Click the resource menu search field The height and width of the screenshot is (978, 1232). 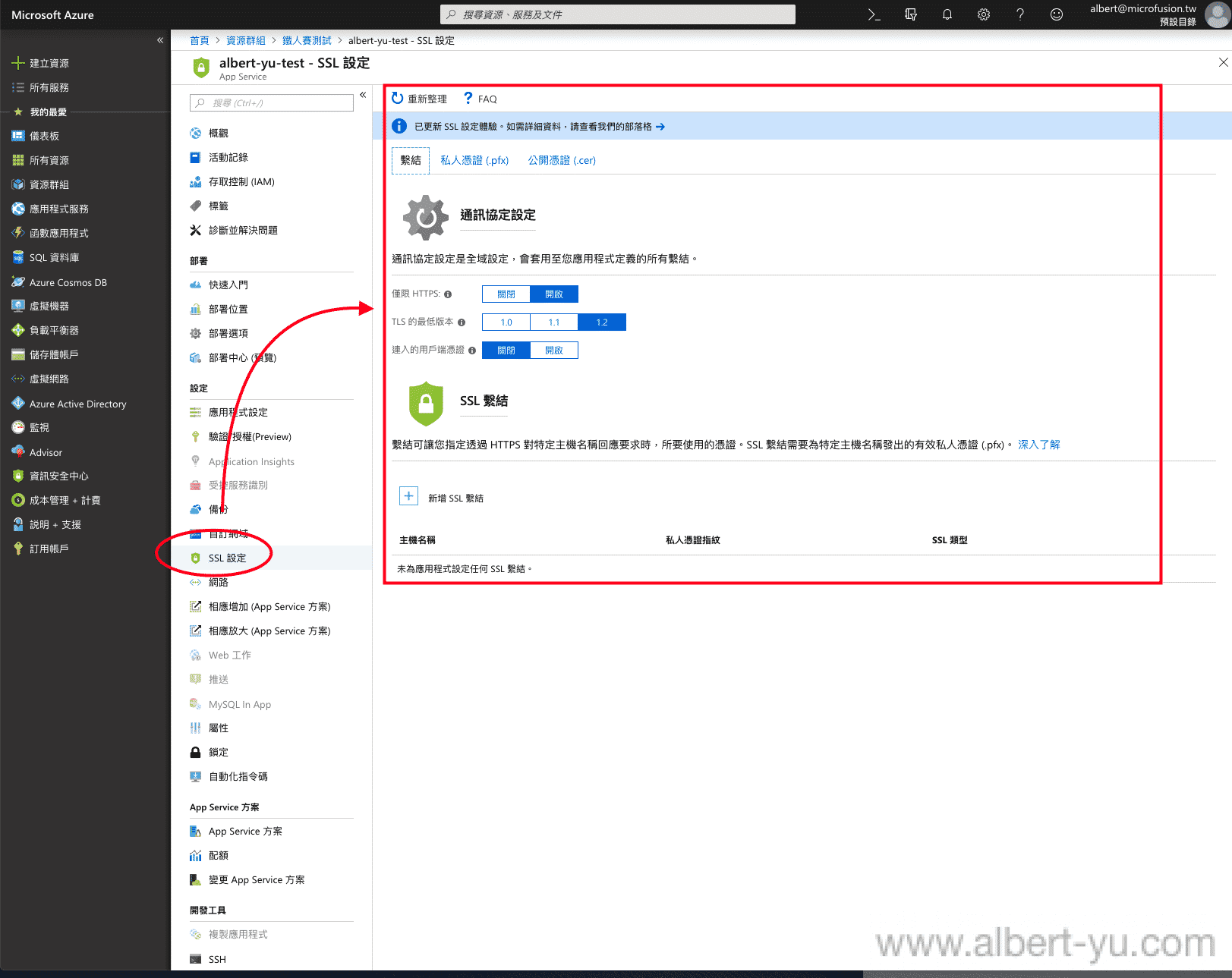point(272,102)
